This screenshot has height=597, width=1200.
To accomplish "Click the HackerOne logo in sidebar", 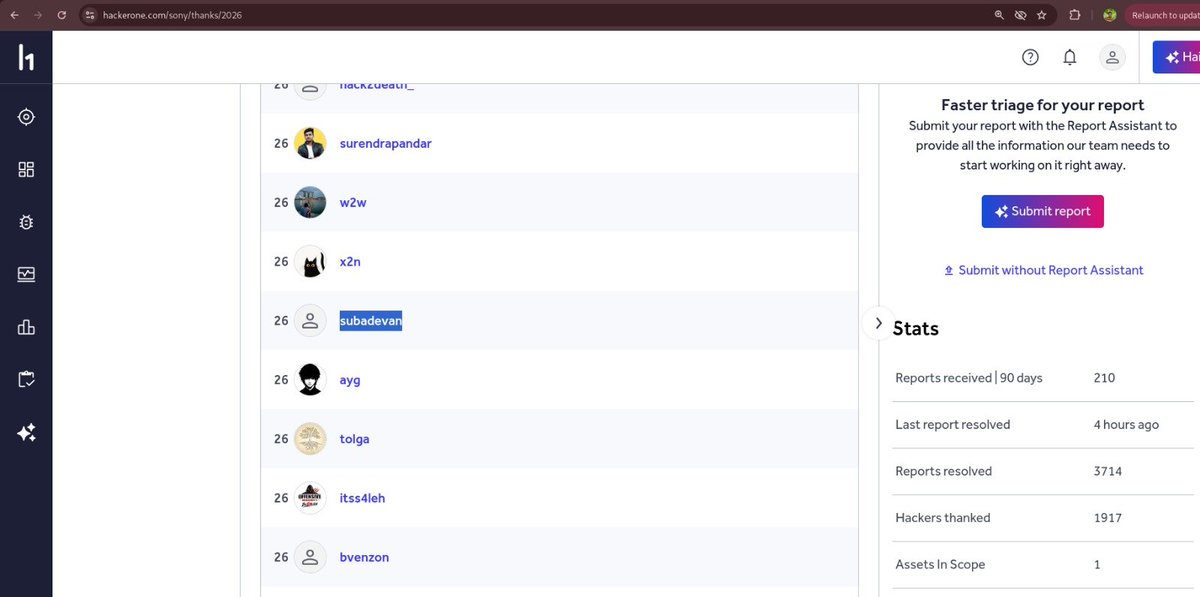I will point(26,58).
